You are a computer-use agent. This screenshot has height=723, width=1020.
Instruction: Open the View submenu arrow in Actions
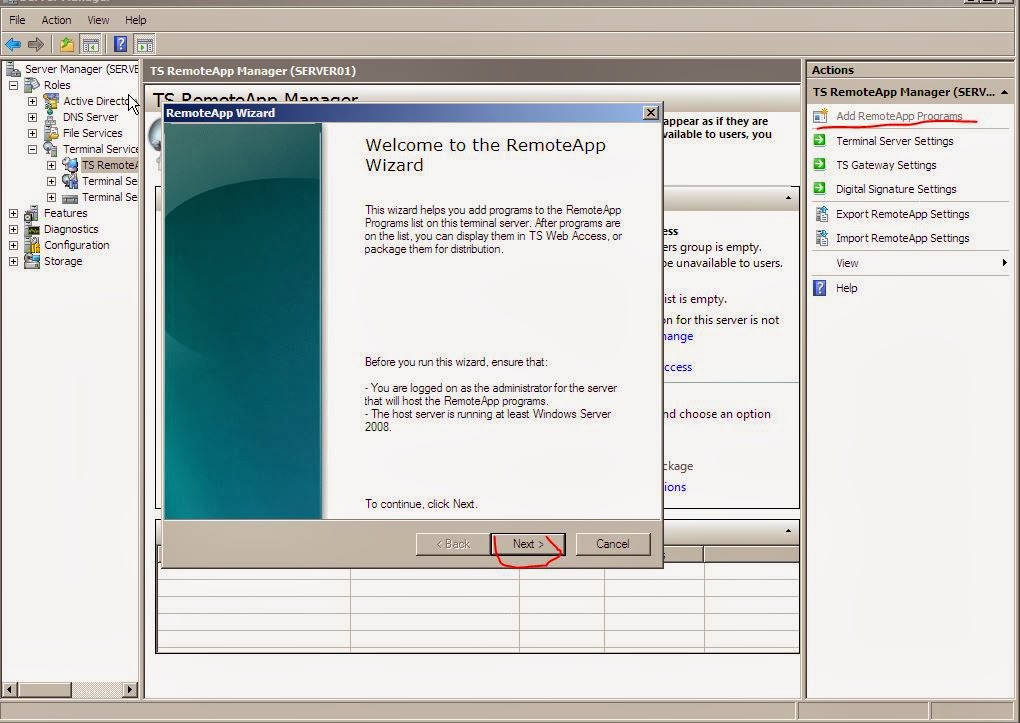point(1004,262)
